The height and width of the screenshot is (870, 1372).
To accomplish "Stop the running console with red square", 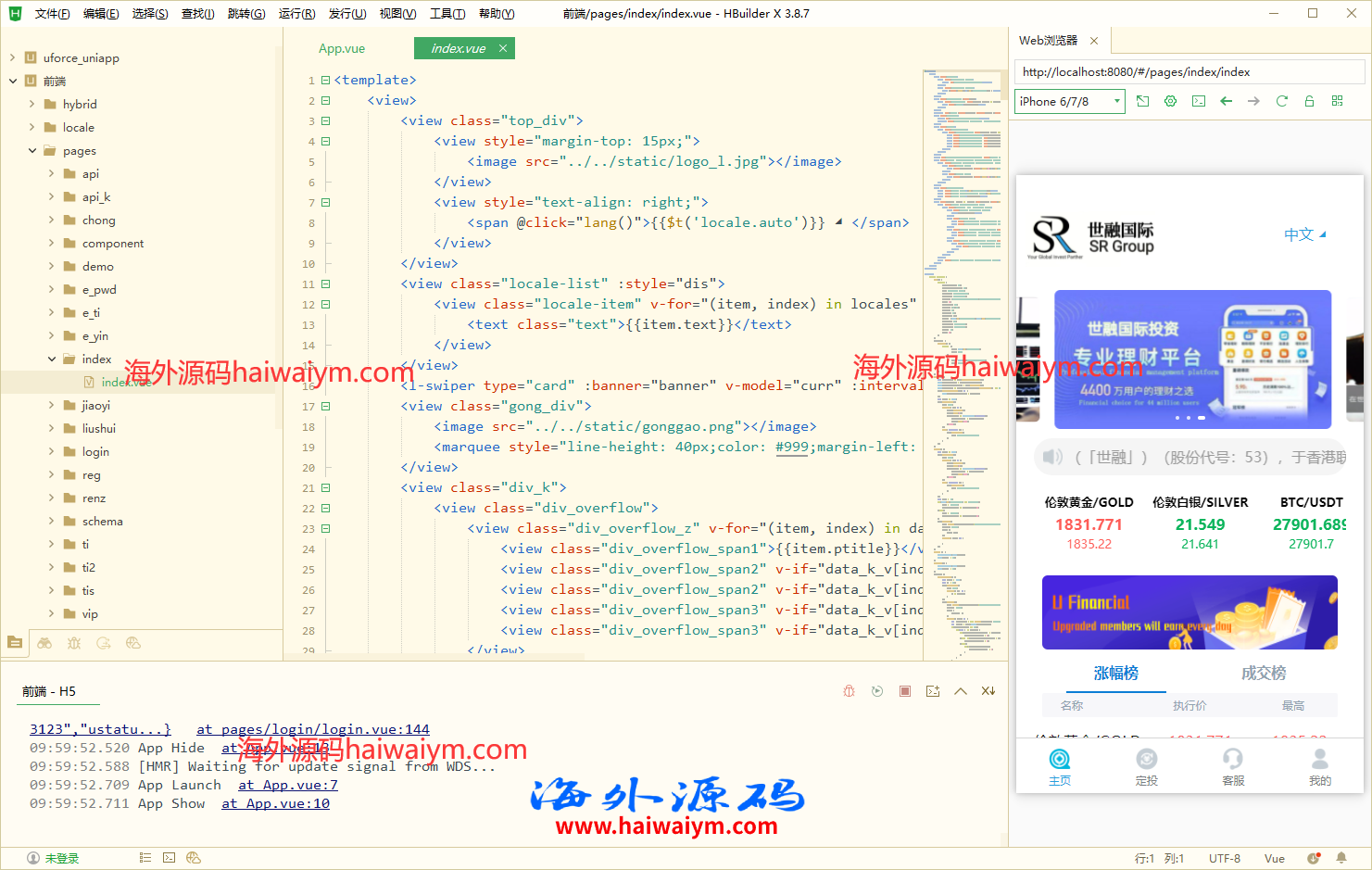I will tap(905, 691).
